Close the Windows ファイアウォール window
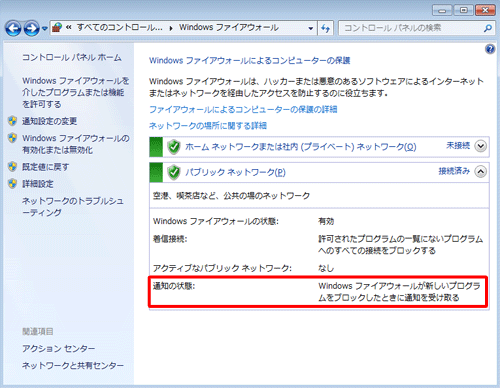The image size is (500, 388). pos(485,10)
